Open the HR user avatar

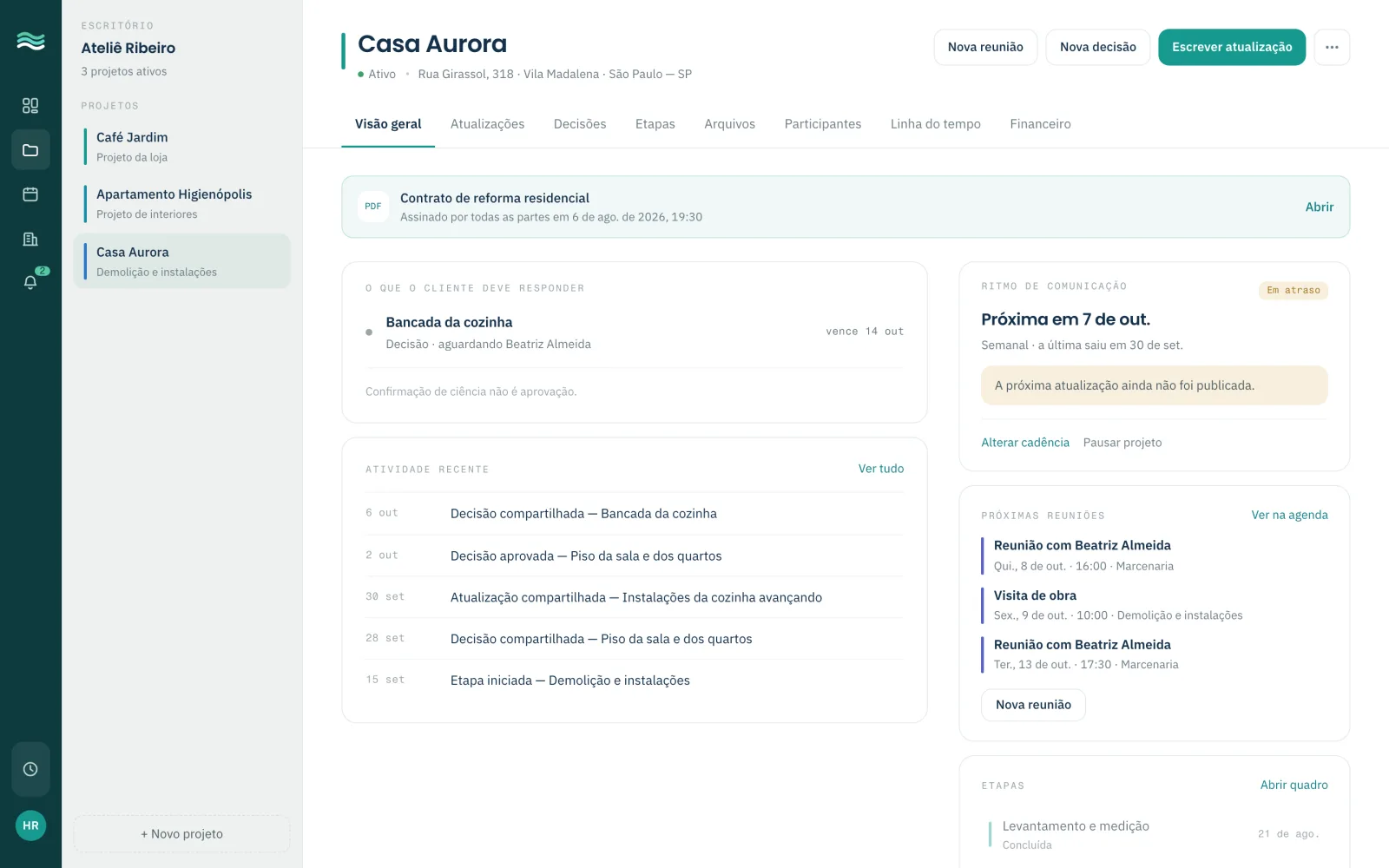[x=30, y=825]
